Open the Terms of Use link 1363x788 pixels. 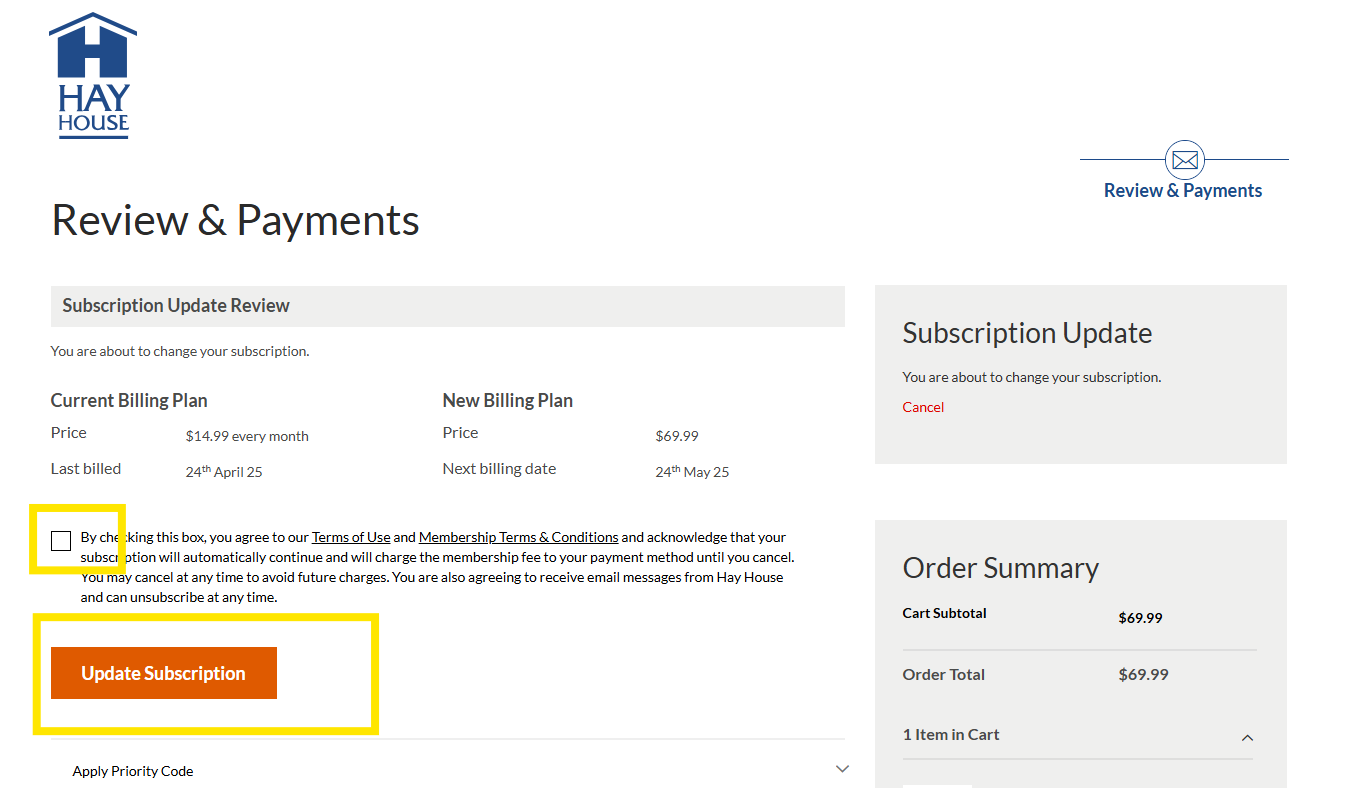(x=351, y=537)
